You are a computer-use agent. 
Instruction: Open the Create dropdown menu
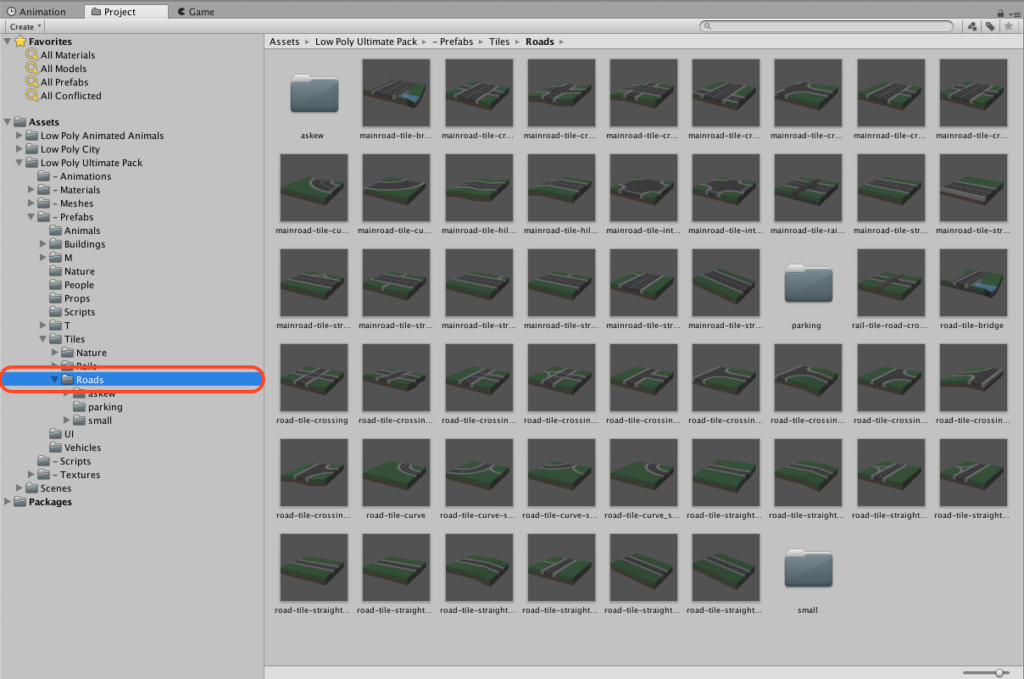click(x=26, y=26)
